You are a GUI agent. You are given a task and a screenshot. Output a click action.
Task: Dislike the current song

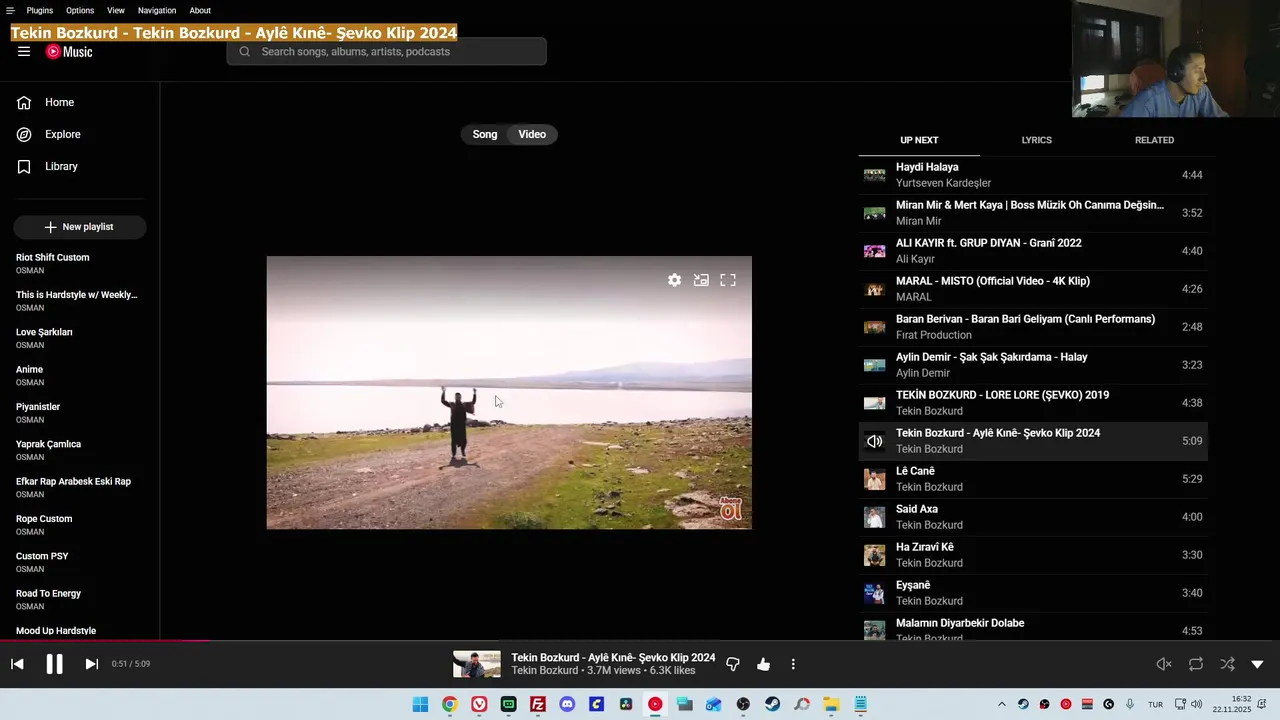click(x=733, y=664)
